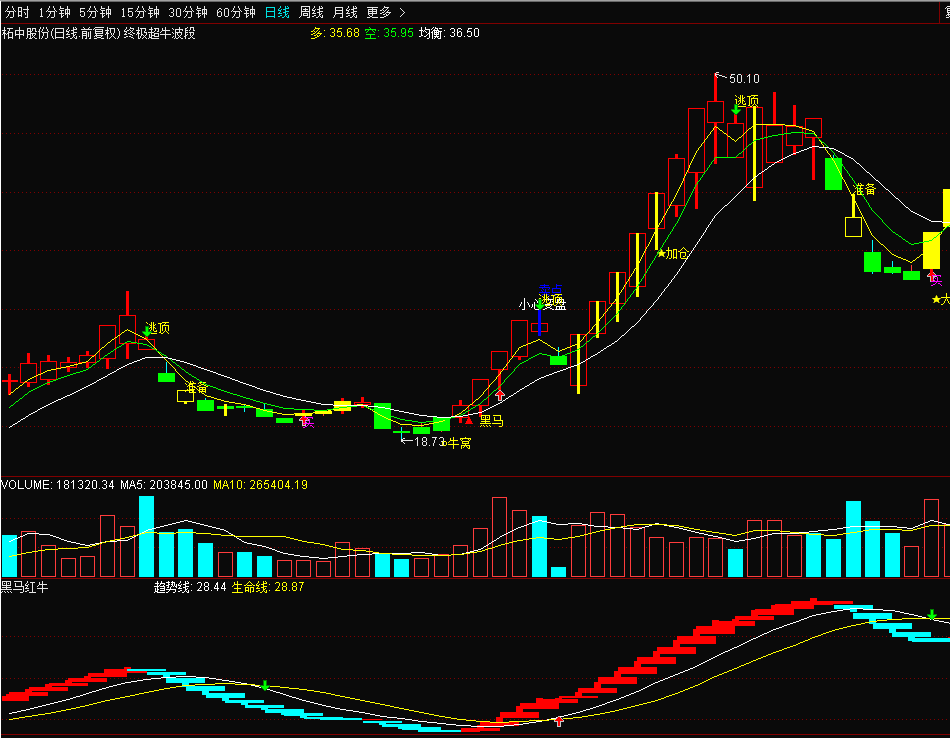The image size is (950, 738).
Task: Click the 牛窝 signal label
Action: tap(459, 443)
